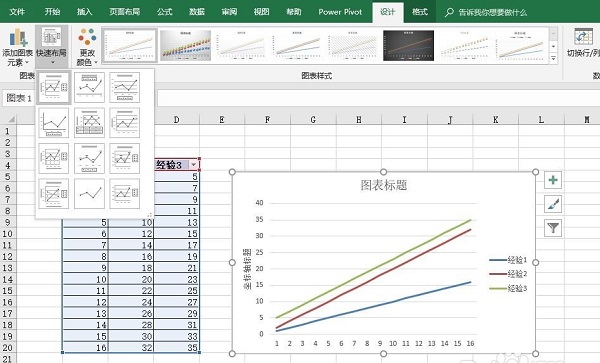Click the Name Box showing 图表 1

click(19, 98)
